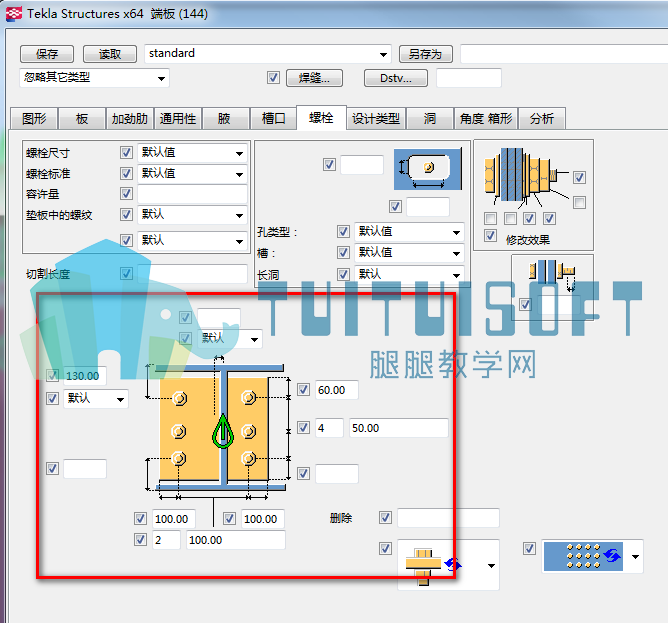Open the 设计类型 tab
668x623 pixels.
[376, 118]
